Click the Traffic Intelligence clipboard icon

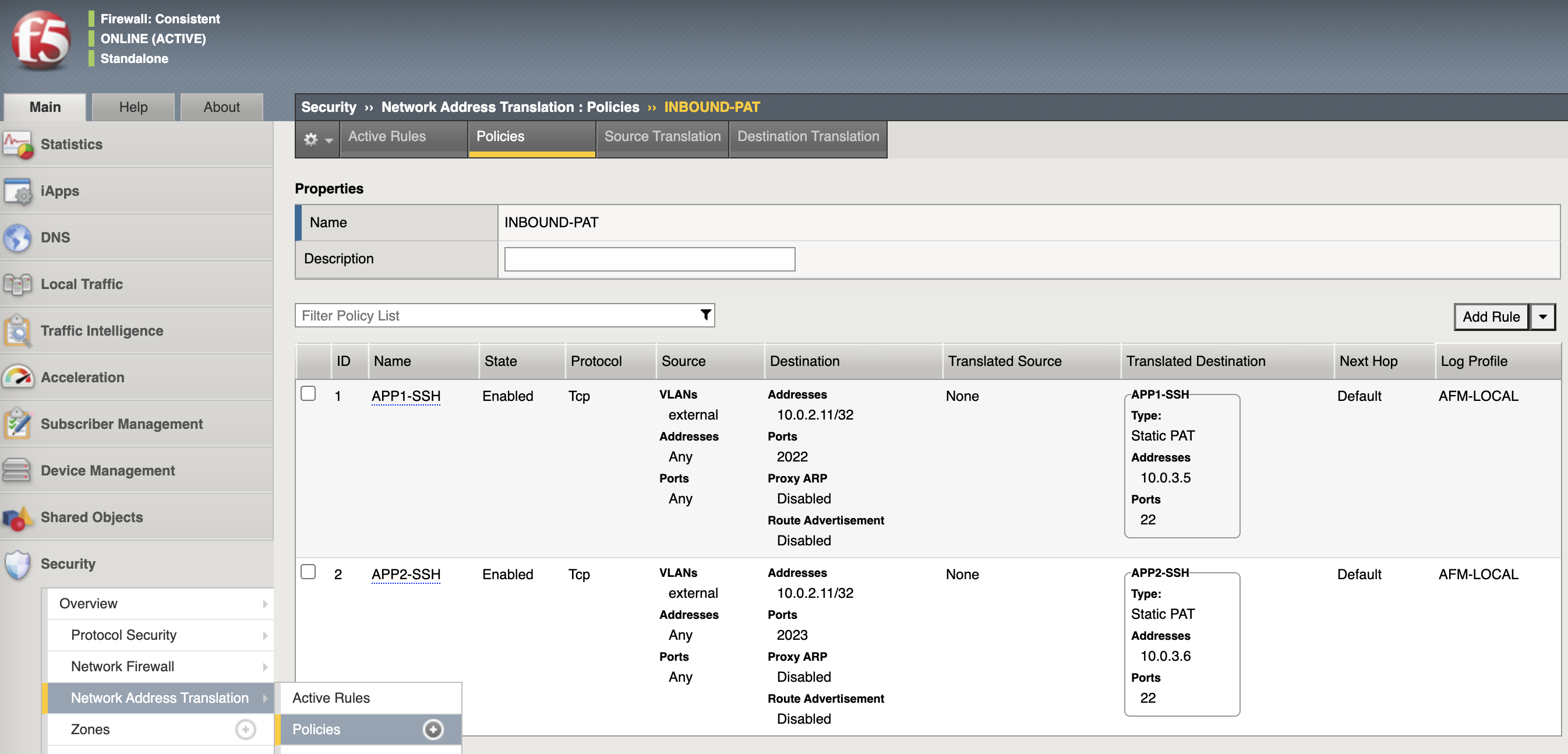17,331
